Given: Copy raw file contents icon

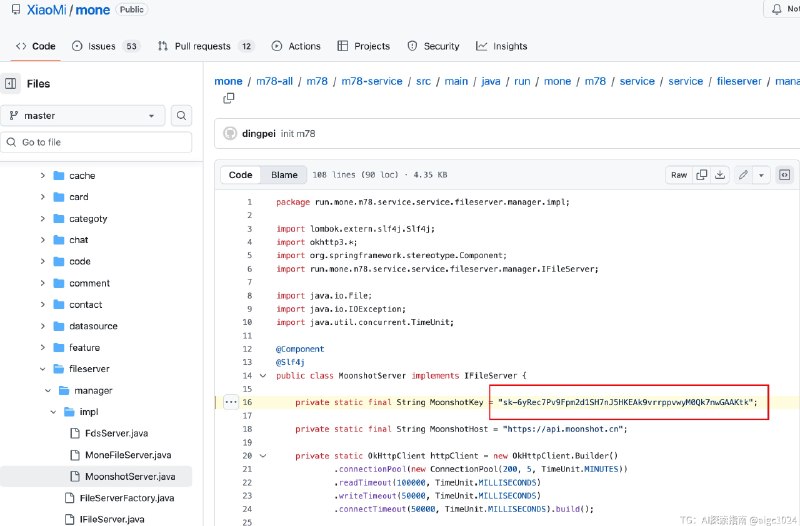Looking at the screenshot, I should (702, 175).
